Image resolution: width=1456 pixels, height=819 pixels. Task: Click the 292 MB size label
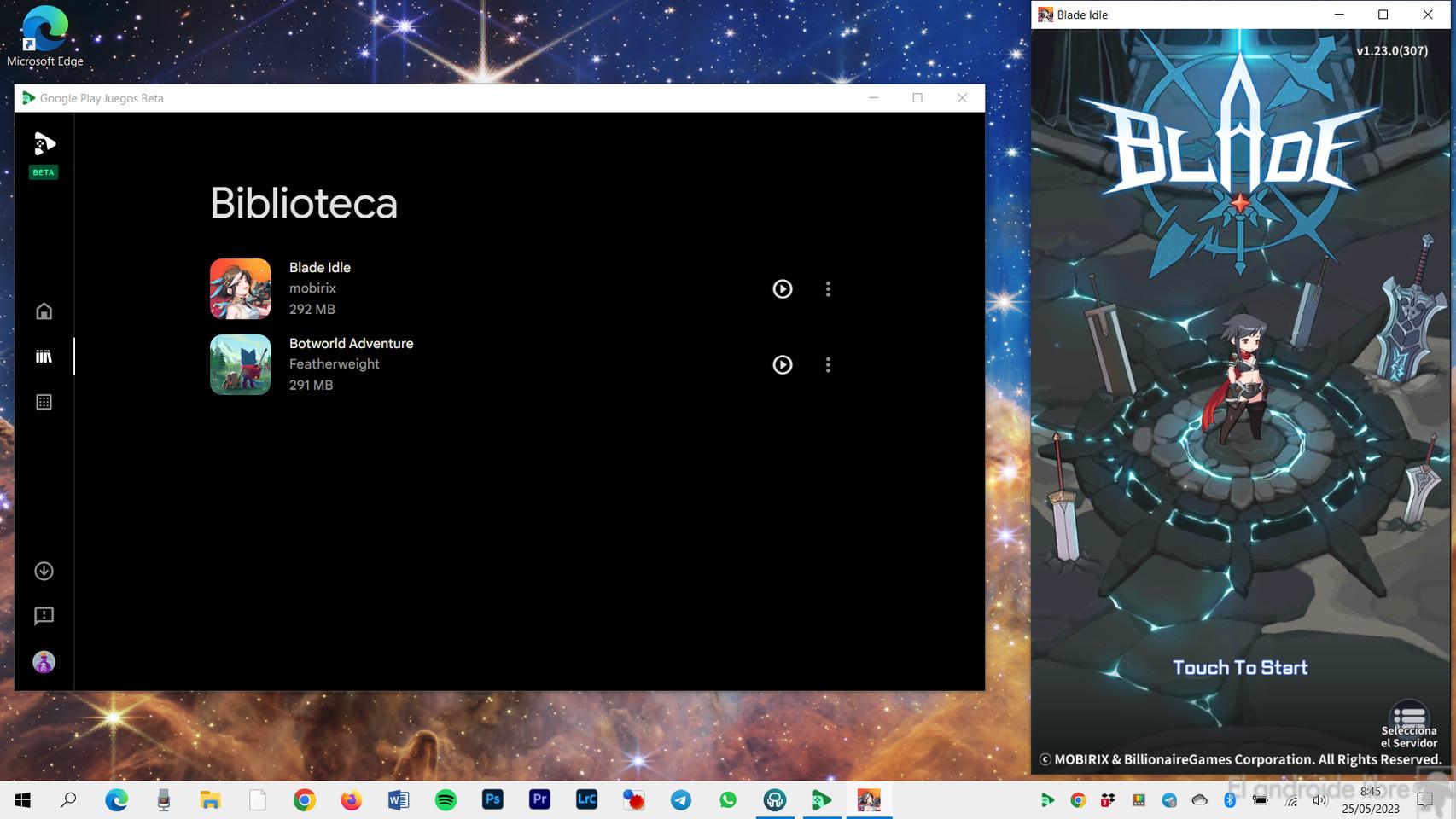312,309
